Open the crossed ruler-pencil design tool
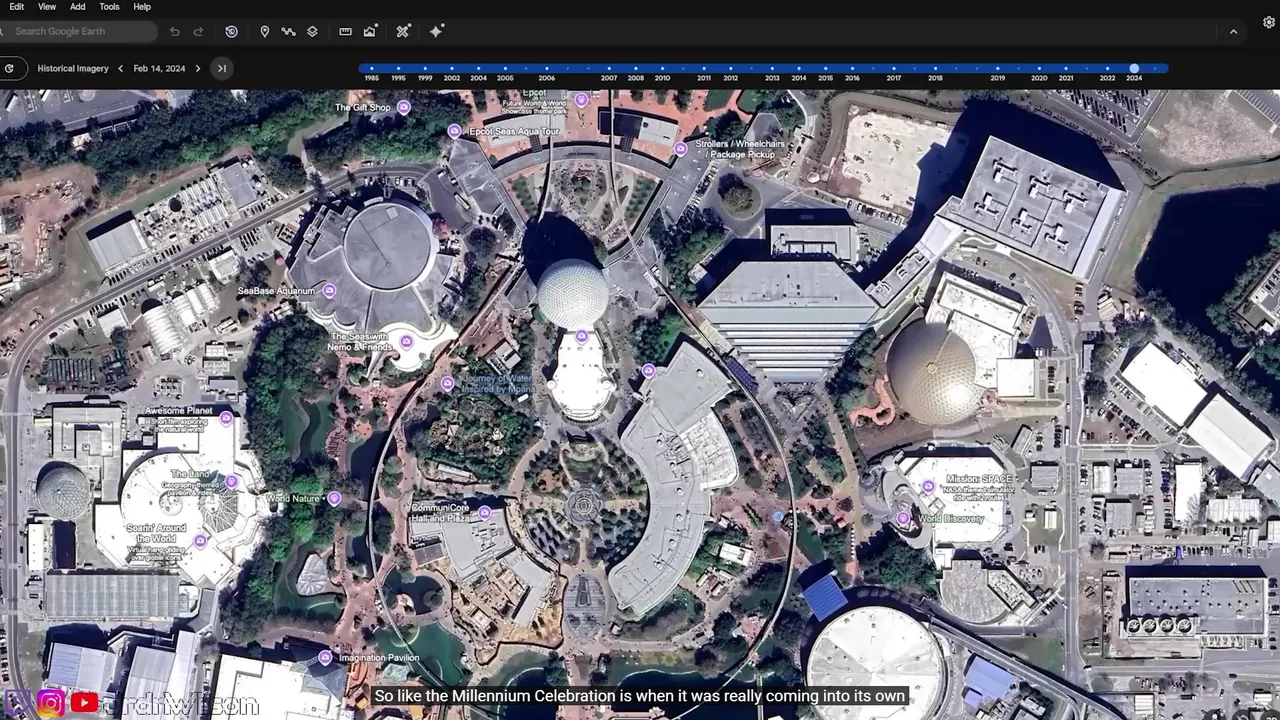Image resolution: width=1280 pixels, height=720 pixels. click(403, 32)
